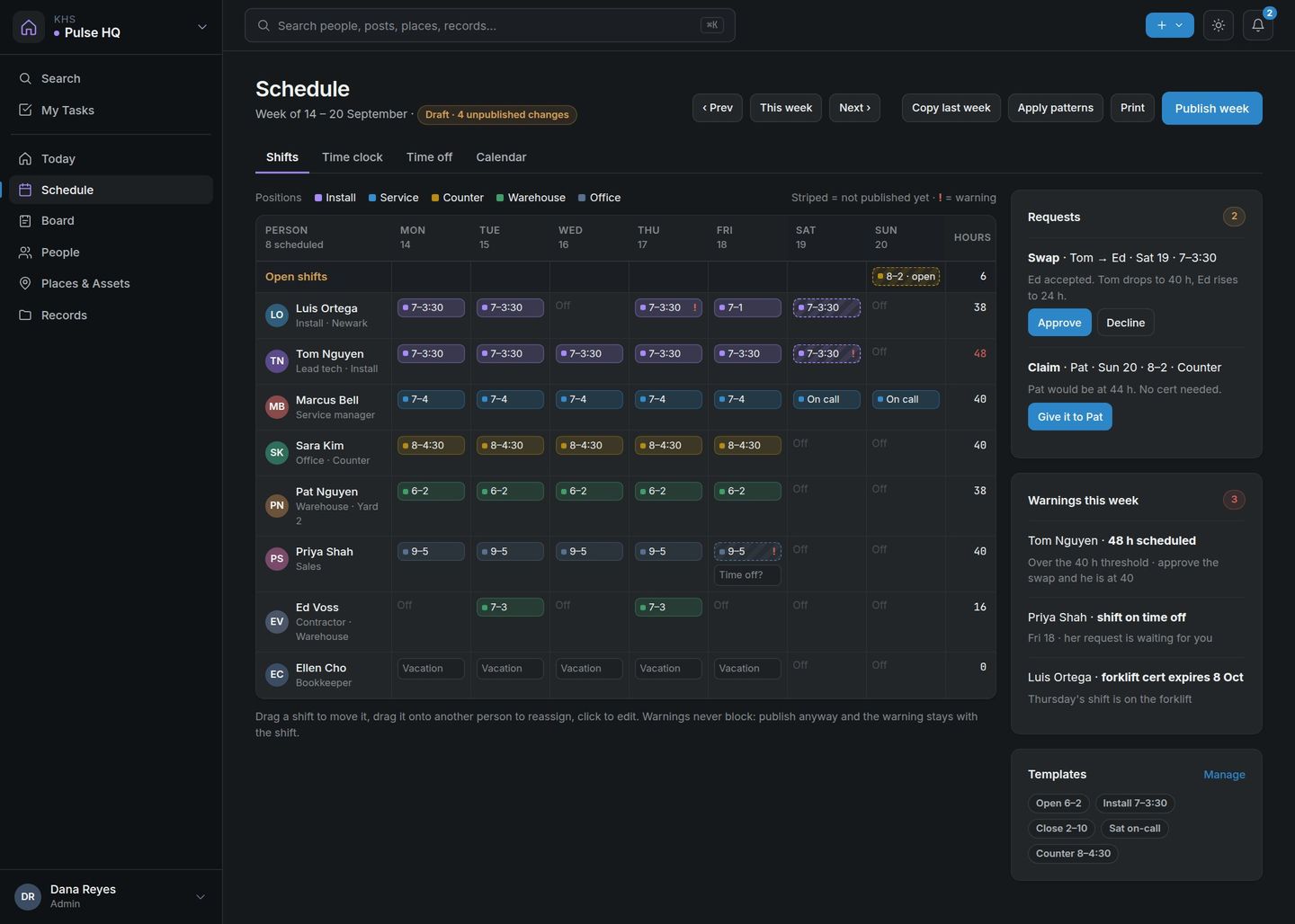Open the People page
This screenshot has width=1295, height=924.
tap(112, 252)
